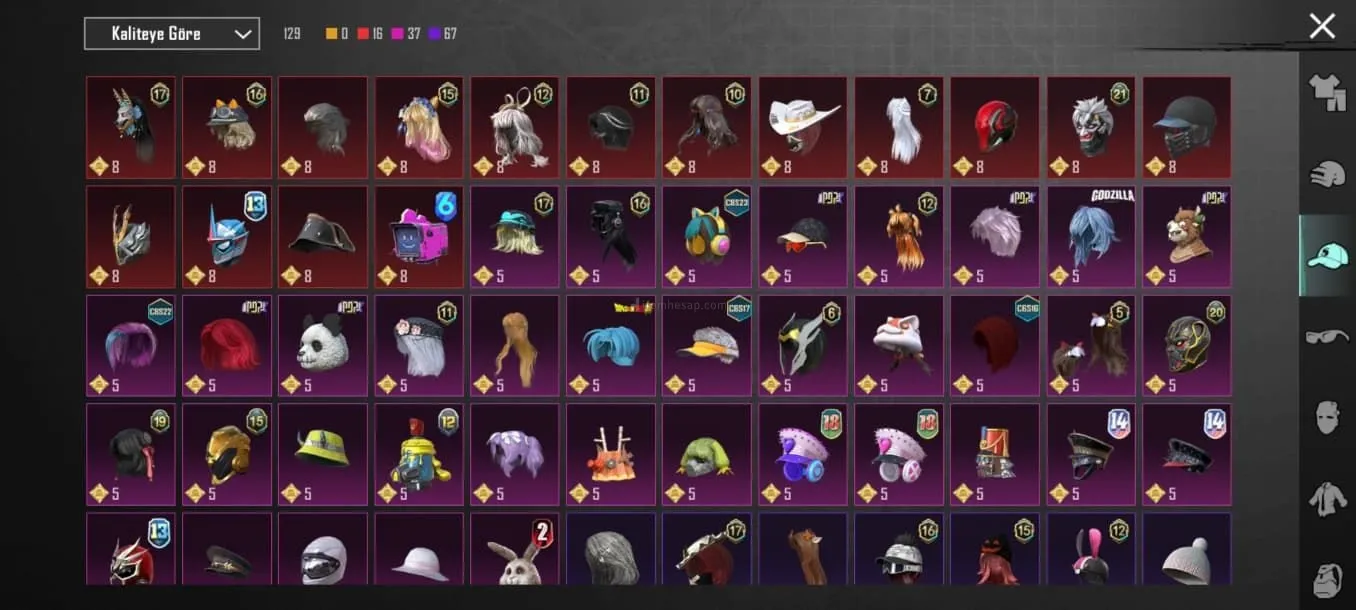Open the Kaliteye Göre sort dropdown

[172, 33]
